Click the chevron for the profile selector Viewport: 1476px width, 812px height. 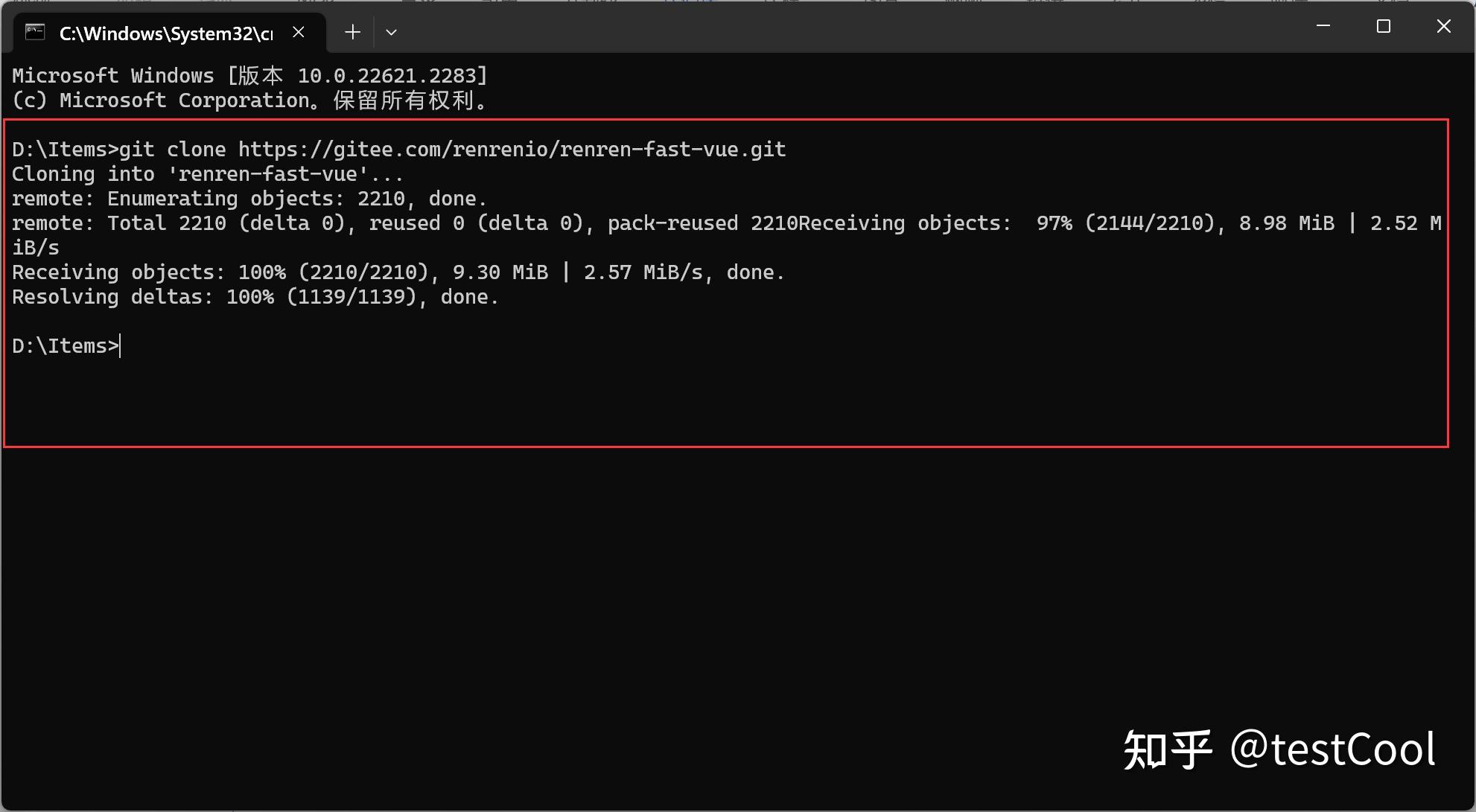(391, 32)
